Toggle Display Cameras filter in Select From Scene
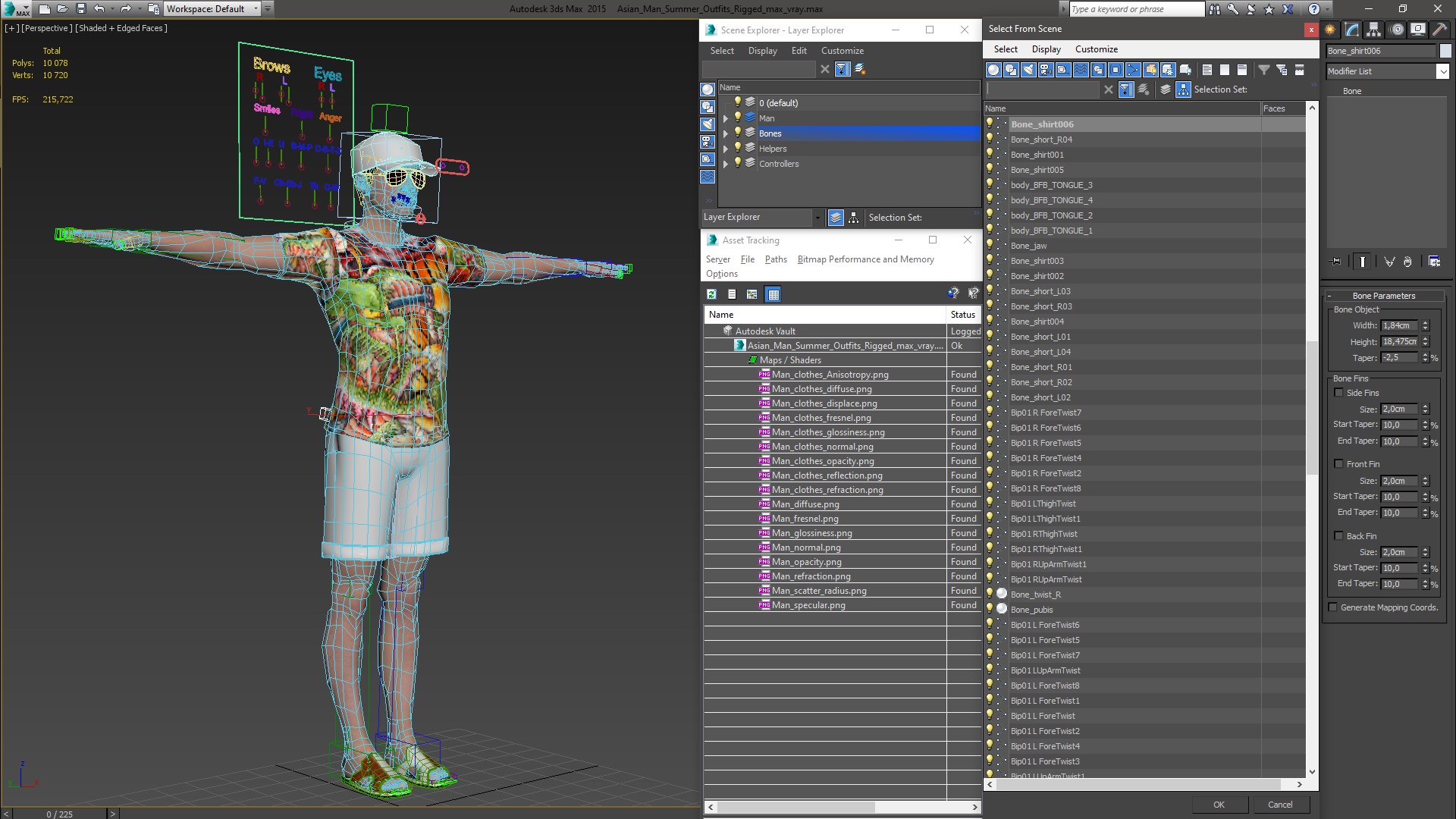The image size is (1456, 819). 1046,70
